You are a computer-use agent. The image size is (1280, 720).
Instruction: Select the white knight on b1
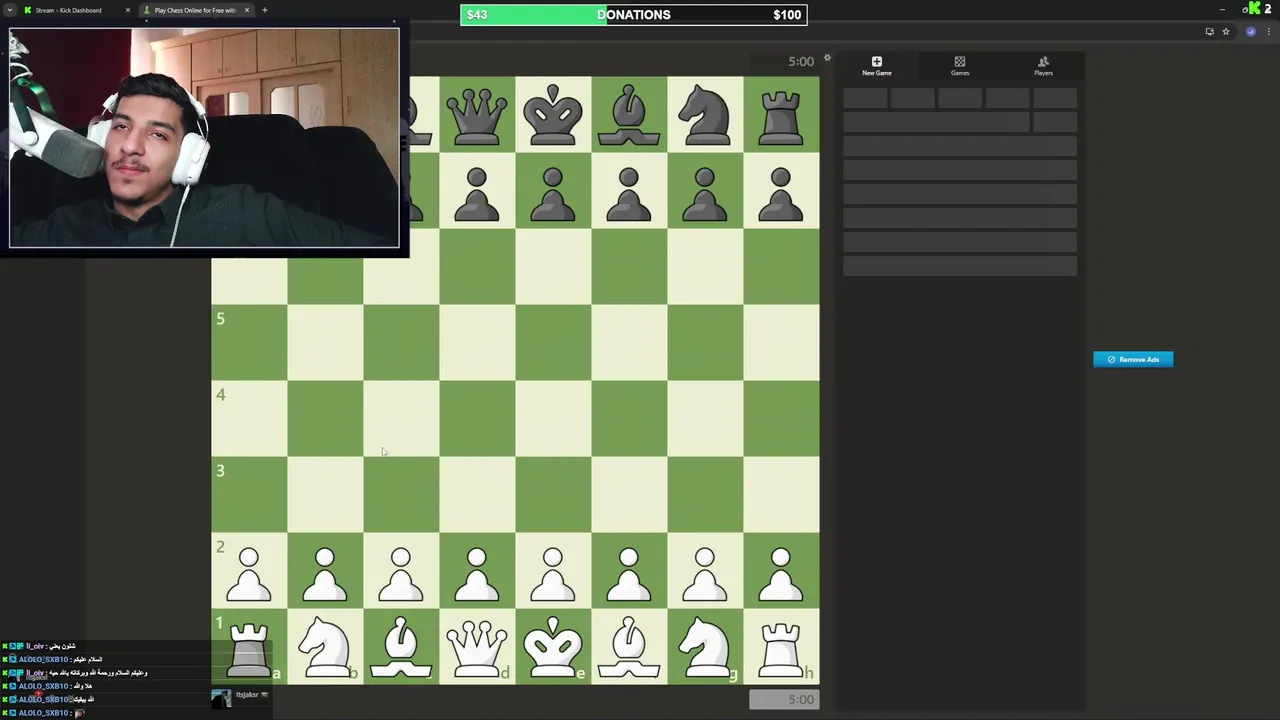point(325,646)
